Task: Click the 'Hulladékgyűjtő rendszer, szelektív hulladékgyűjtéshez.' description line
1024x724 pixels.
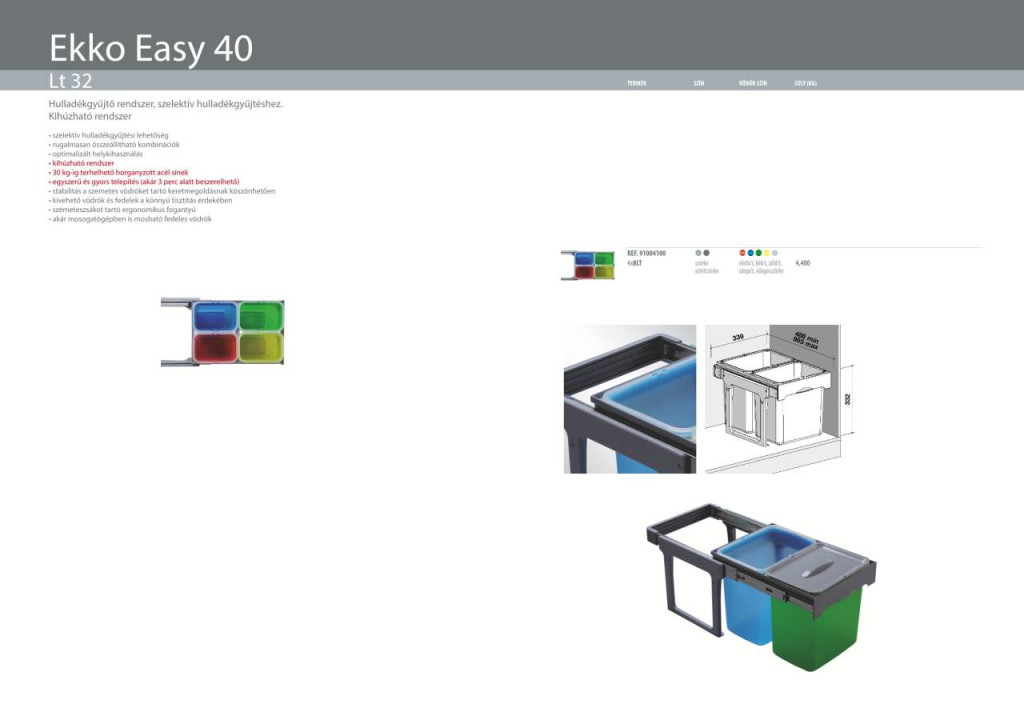Action: tap(166, 104)
